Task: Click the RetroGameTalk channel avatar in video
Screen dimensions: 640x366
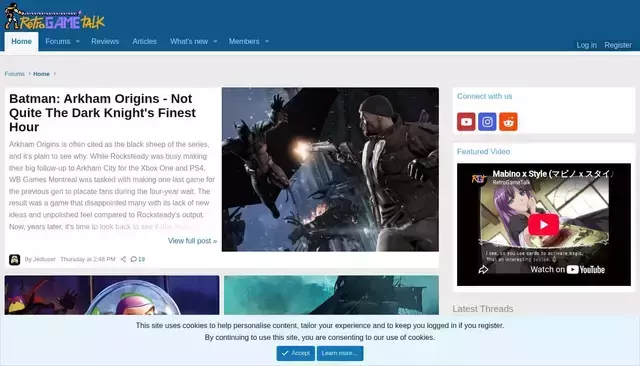Action: [x=479, y=178]
